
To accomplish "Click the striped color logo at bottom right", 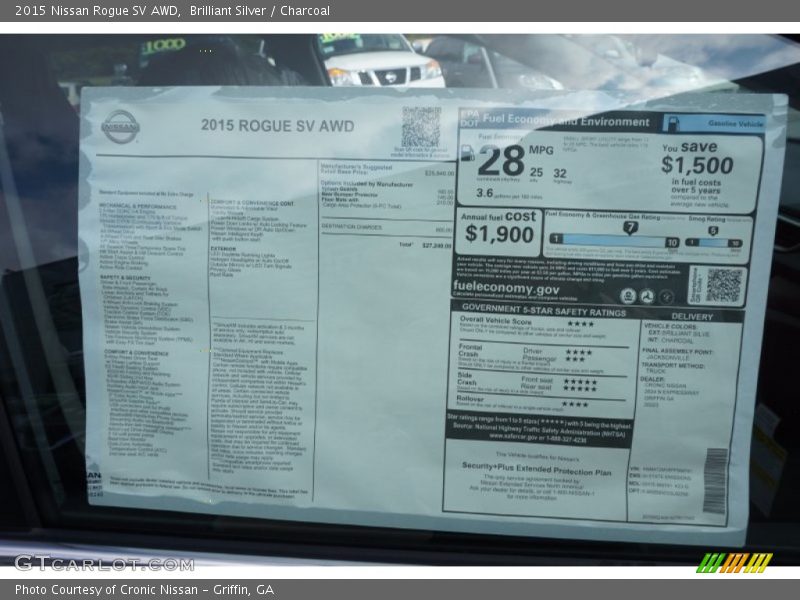I will coord(734,563).
